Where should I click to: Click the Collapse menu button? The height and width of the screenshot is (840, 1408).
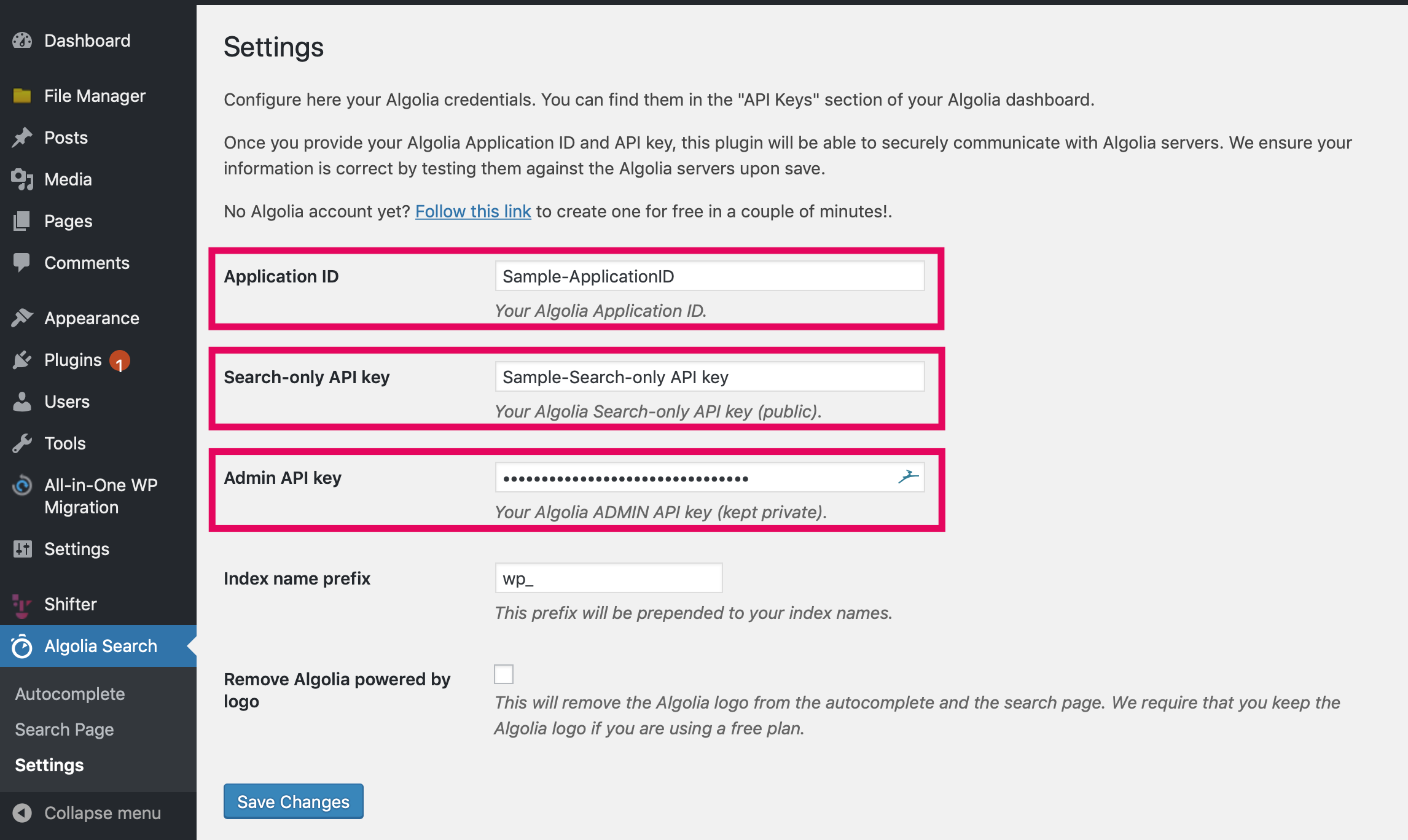[98, 813]
